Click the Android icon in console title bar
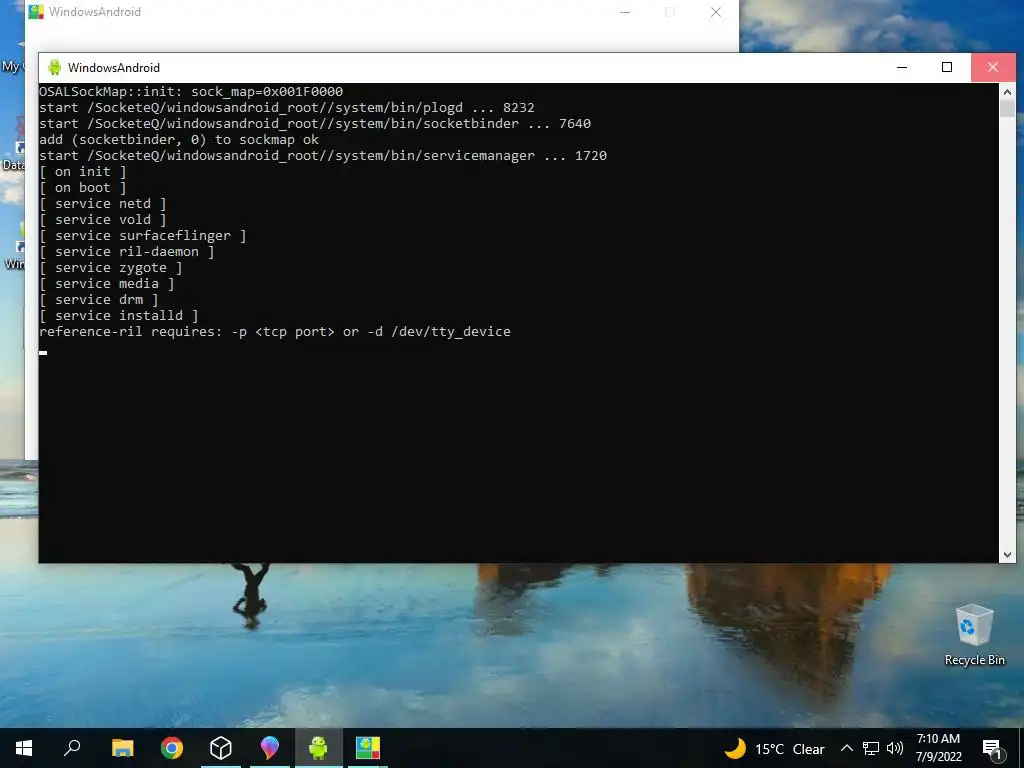Viewport: 1024px width, 768px height. coord(55,67)
